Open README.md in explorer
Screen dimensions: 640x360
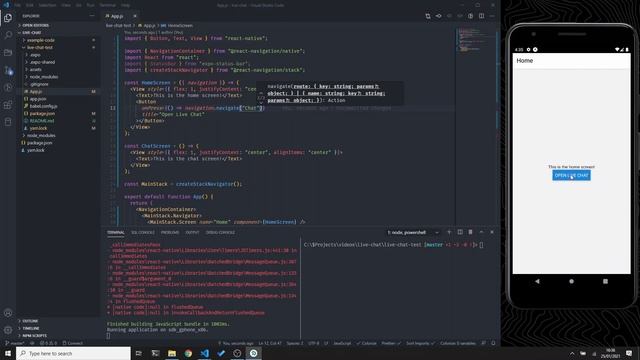(57, 121)
